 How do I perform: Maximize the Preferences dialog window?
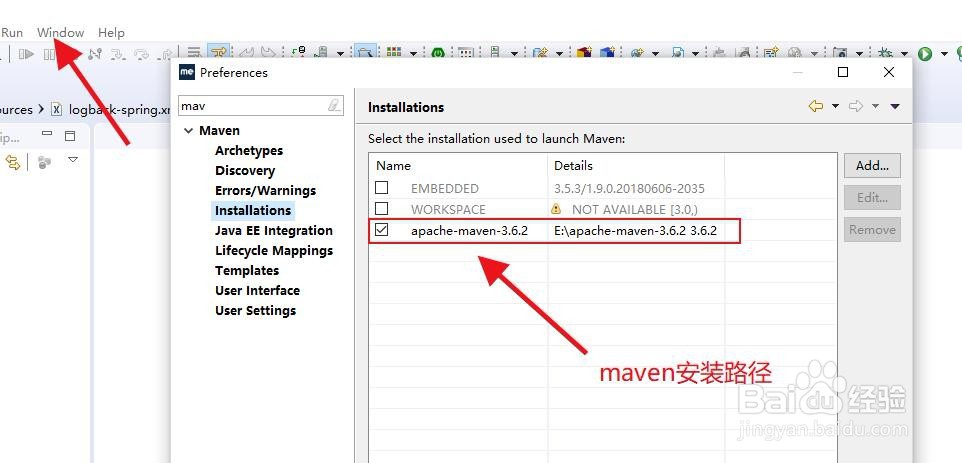click(x=843, y=72)
